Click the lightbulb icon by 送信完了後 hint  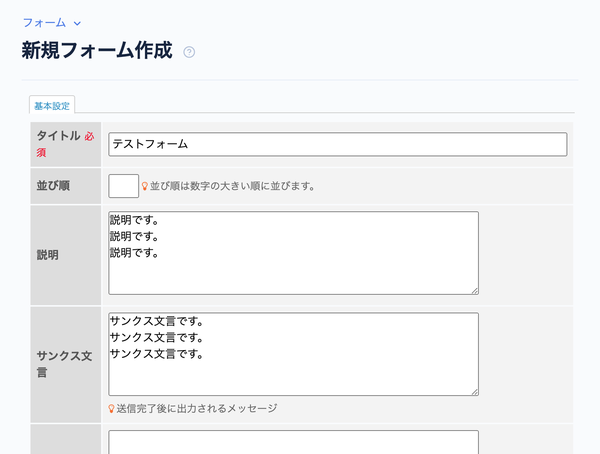coord(111,409)
